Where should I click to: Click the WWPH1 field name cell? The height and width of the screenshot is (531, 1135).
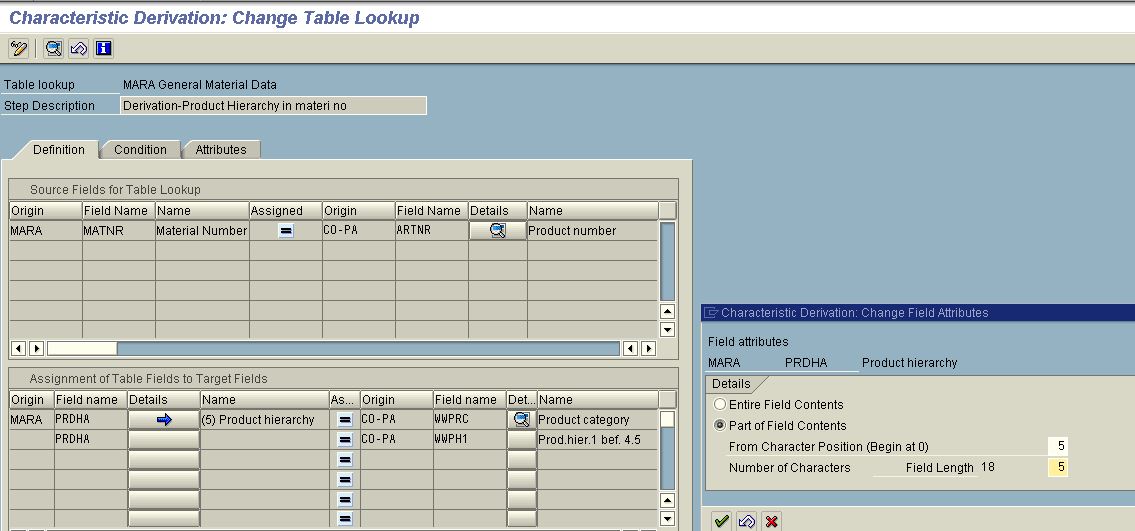(x=470, y=440)
